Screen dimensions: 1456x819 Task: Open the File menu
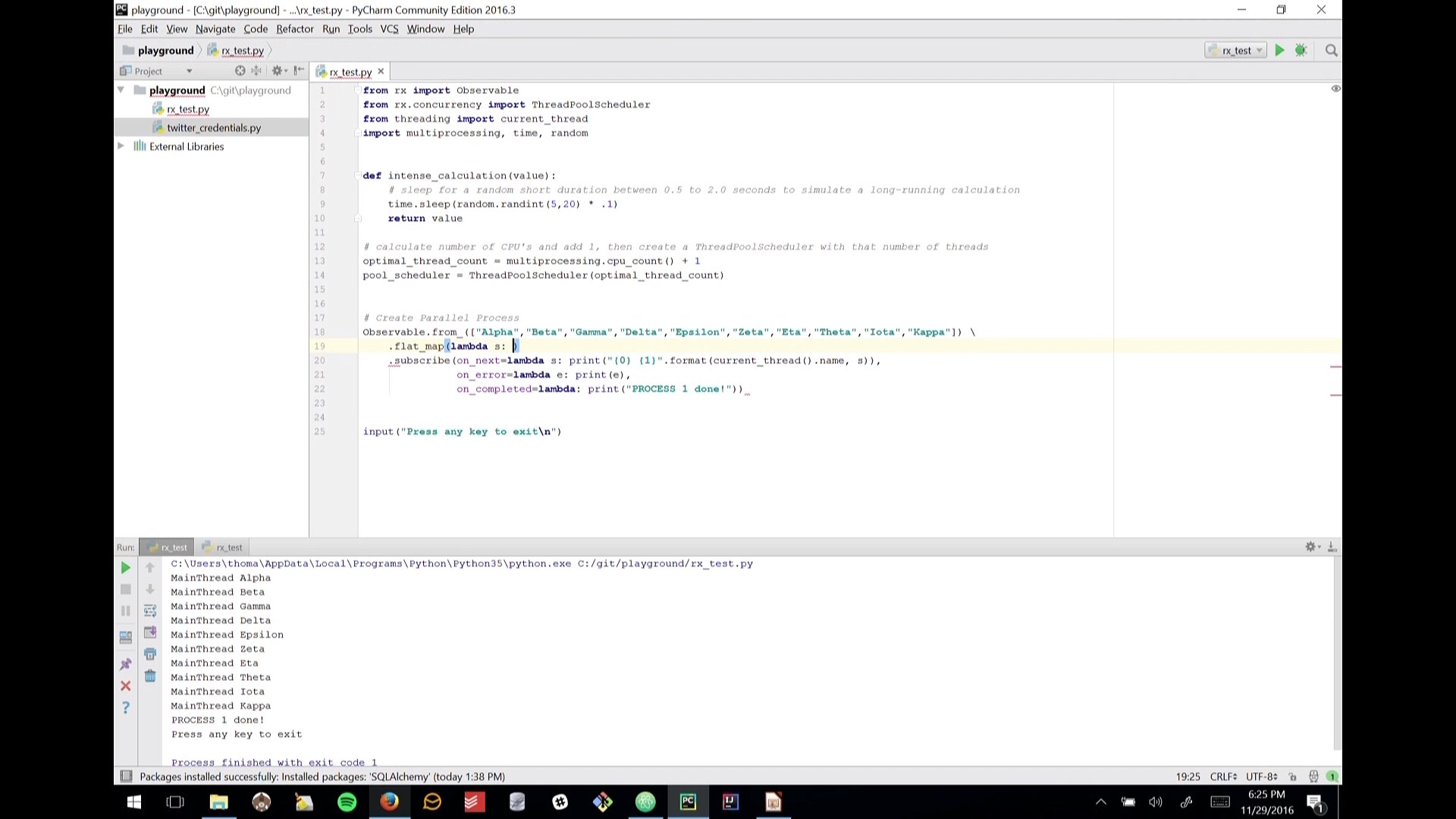(125, 29)
